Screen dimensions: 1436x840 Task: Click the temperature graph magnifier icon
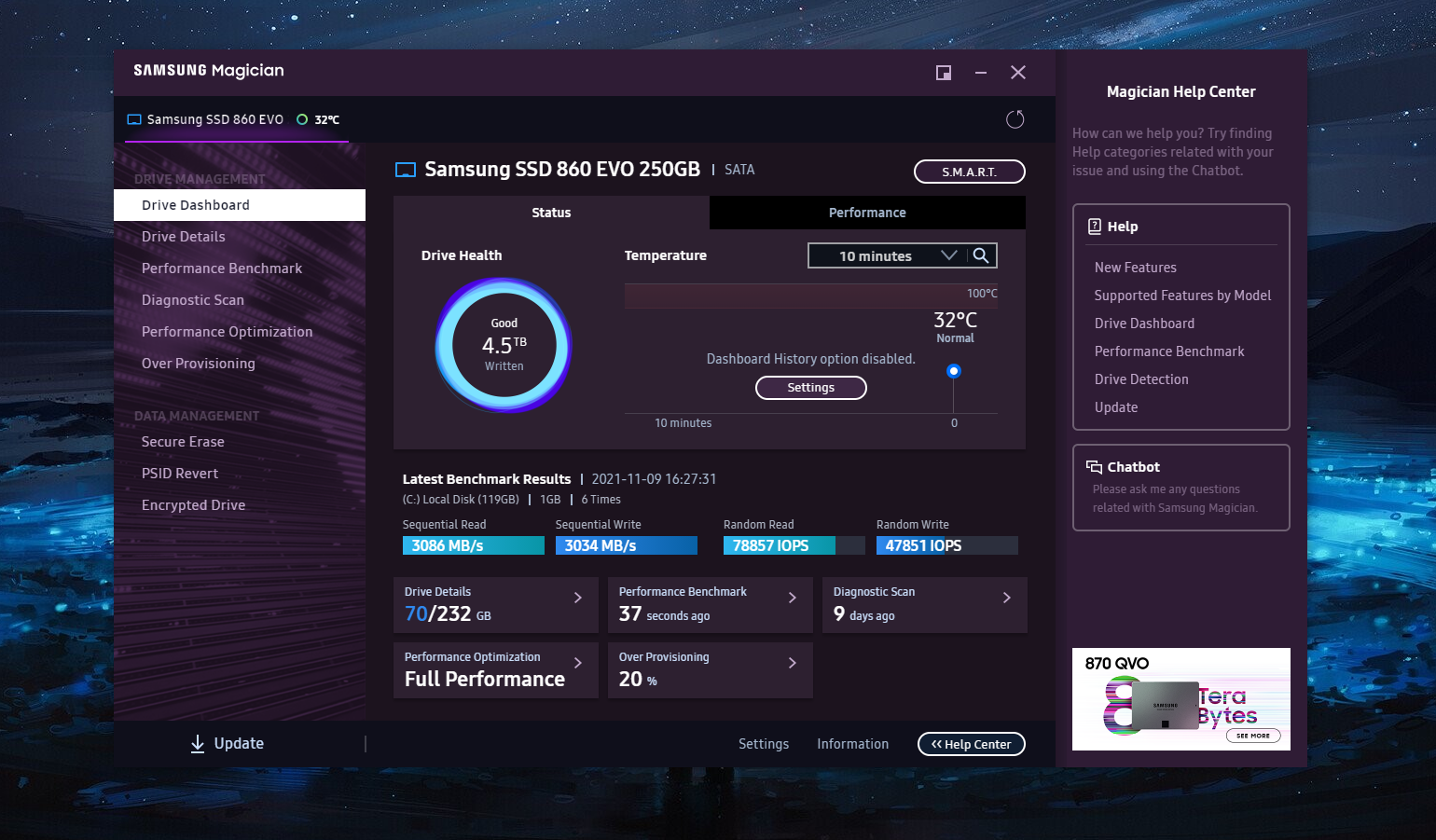coord(981,255)
